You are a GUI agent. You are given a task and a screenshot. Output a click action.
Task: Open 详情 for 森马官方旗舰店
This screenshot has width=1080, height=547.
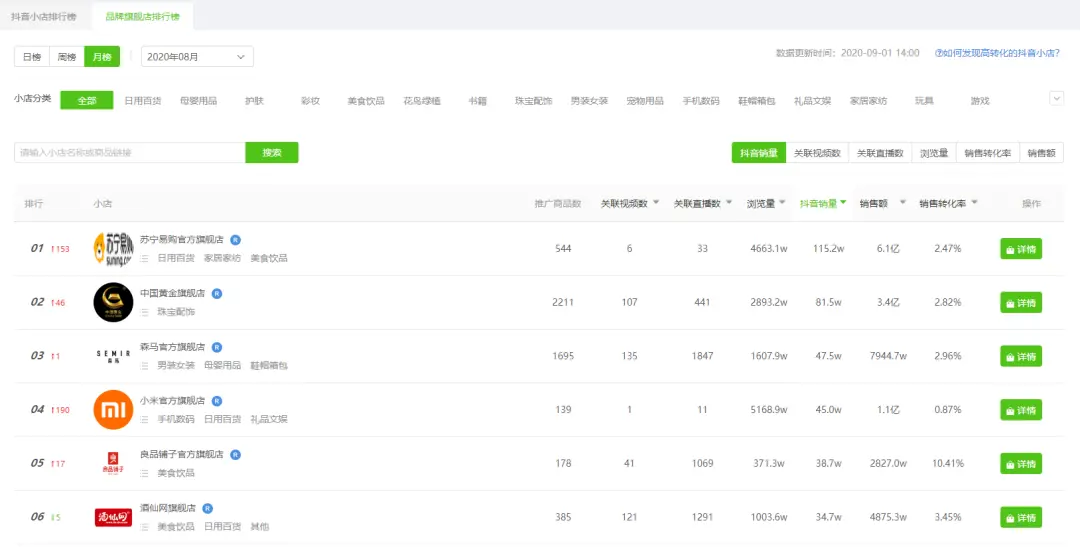point(1021,356)
